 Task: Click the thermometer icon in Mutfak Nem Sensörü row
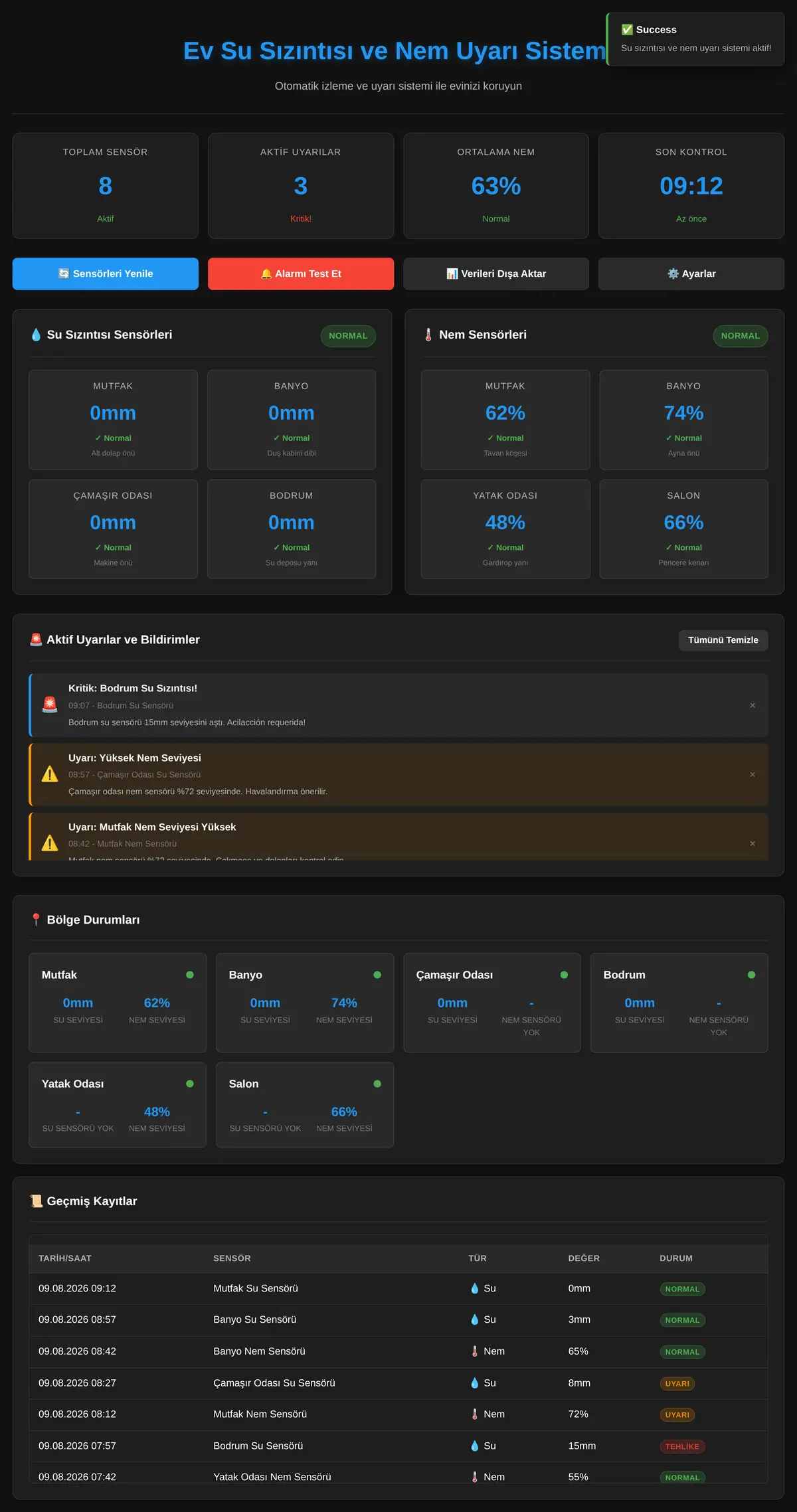coord(475,1414)
